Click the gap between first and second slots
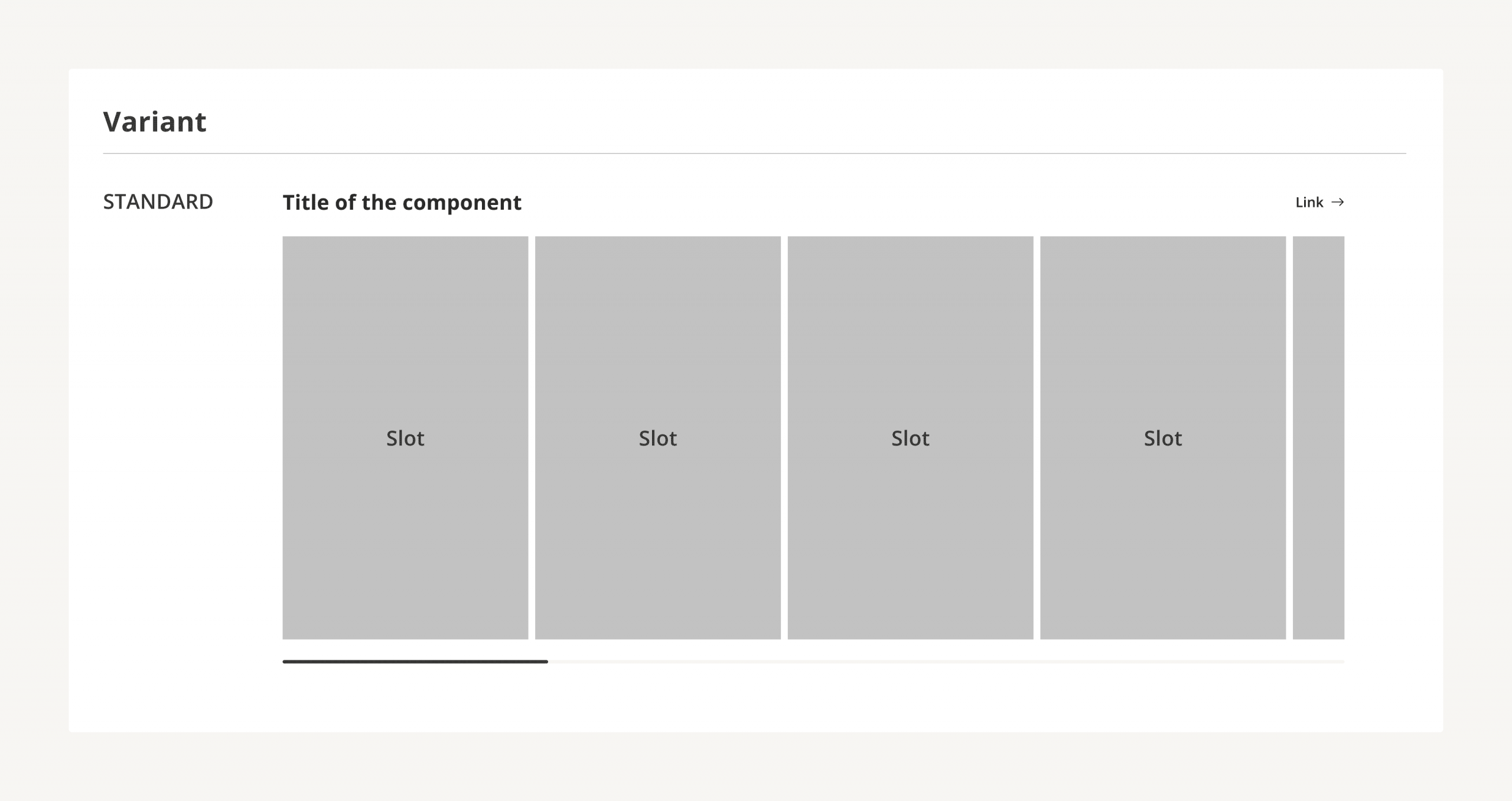1512x801 pixels. pos(532,437)
